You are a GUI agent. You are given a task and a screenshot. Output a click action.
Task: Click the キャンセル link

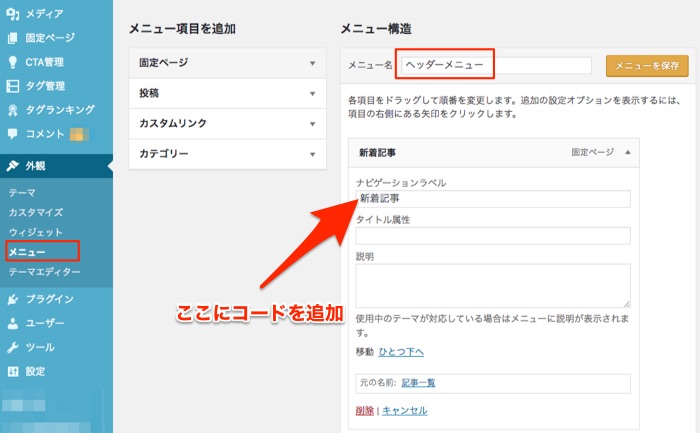[404, 411]
